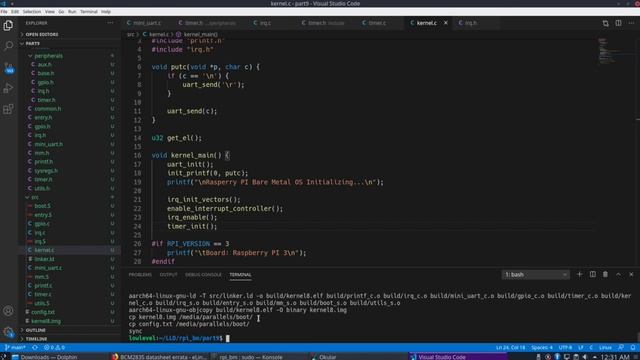Change indentation via Spaces: 4 status item
This screenshot has width=640, height=360.
click(542, 347)
